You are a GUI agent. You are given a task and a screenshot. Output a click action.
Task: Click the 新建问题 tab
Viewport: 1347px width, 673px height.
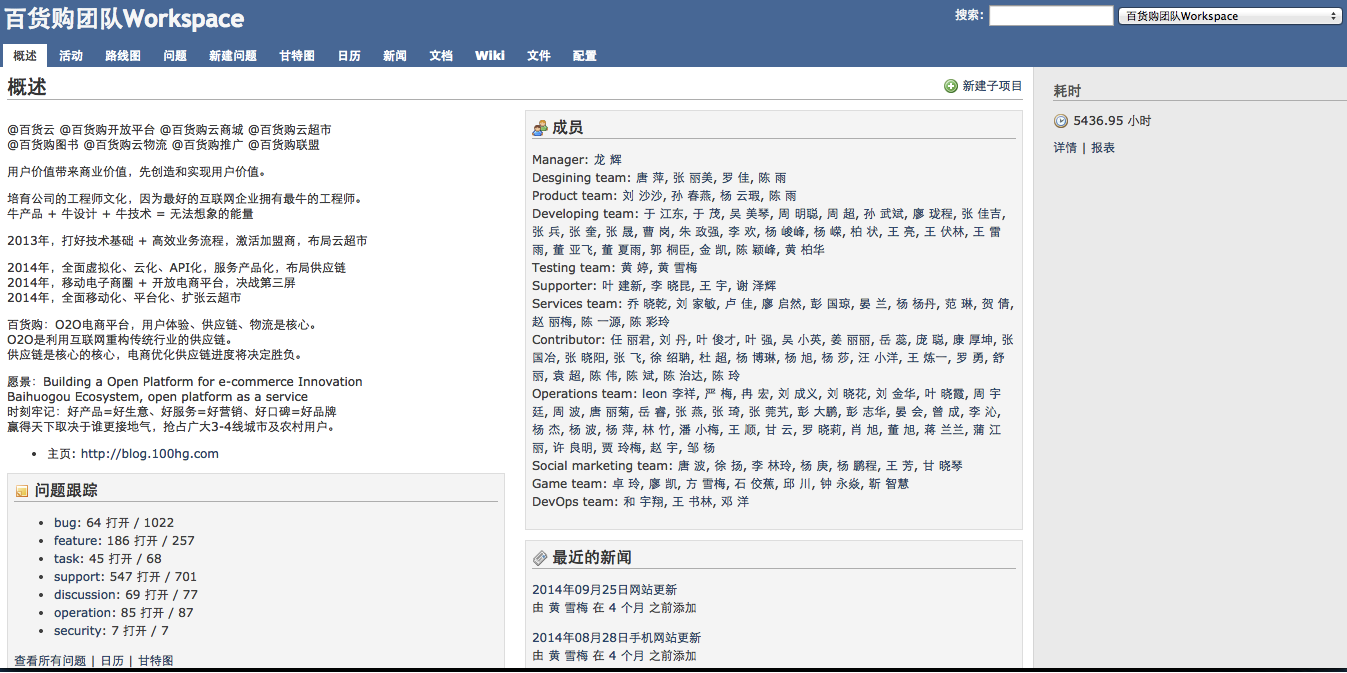coord(233,56)
